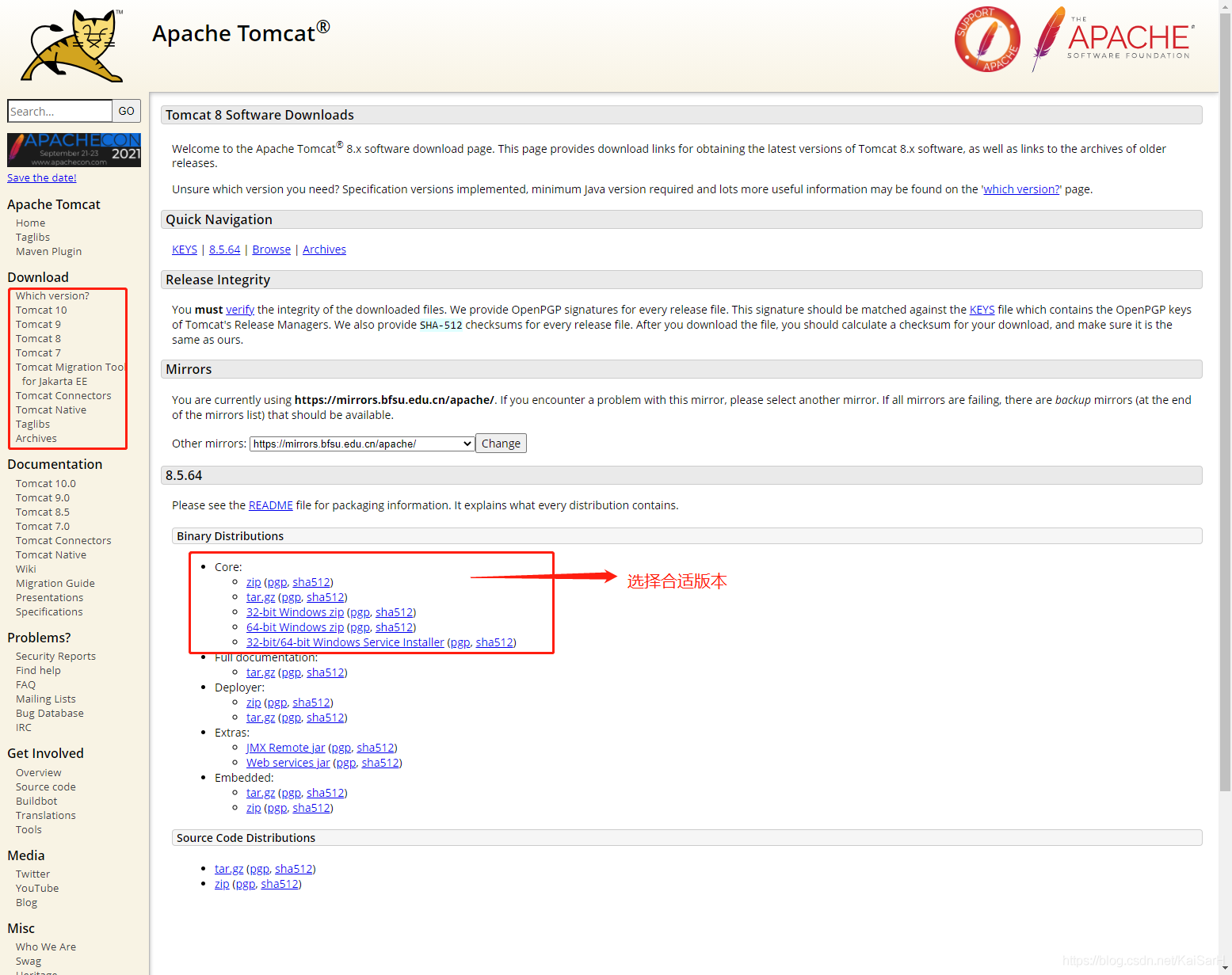Open Tomcat 8.5 documentation link
The image size is (1232, 975).
click(43, 512)
